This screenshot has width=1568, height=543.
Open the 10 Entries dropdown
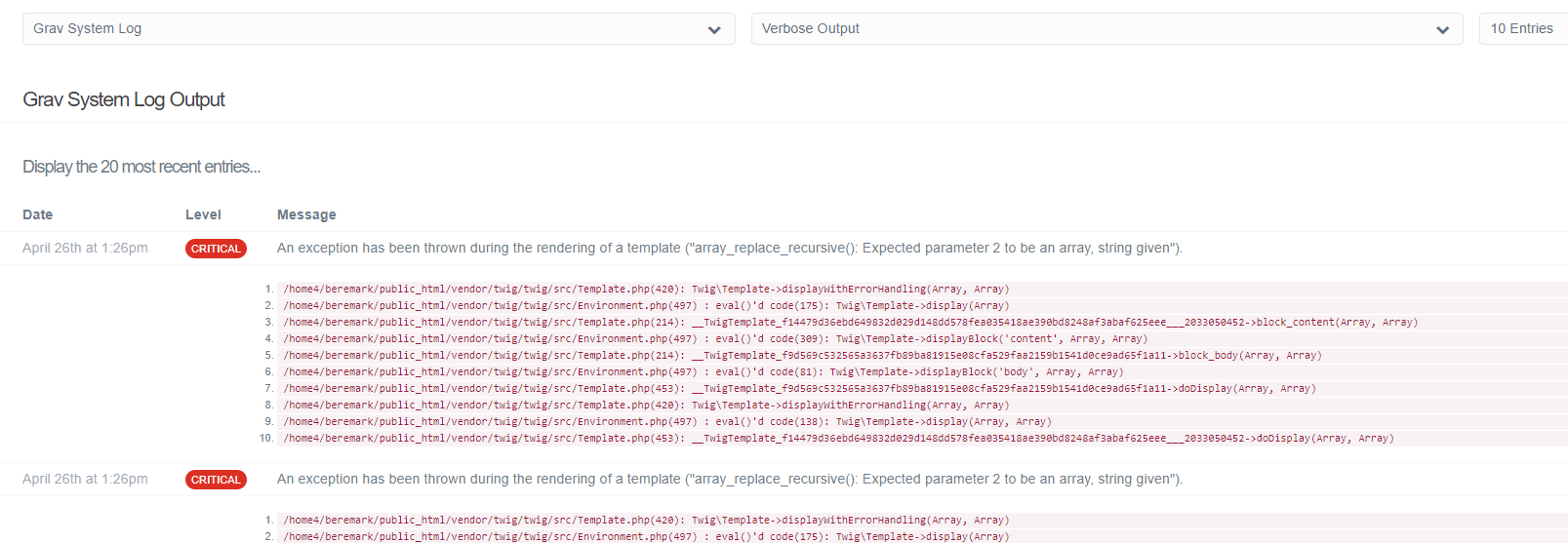(1523, 29)
